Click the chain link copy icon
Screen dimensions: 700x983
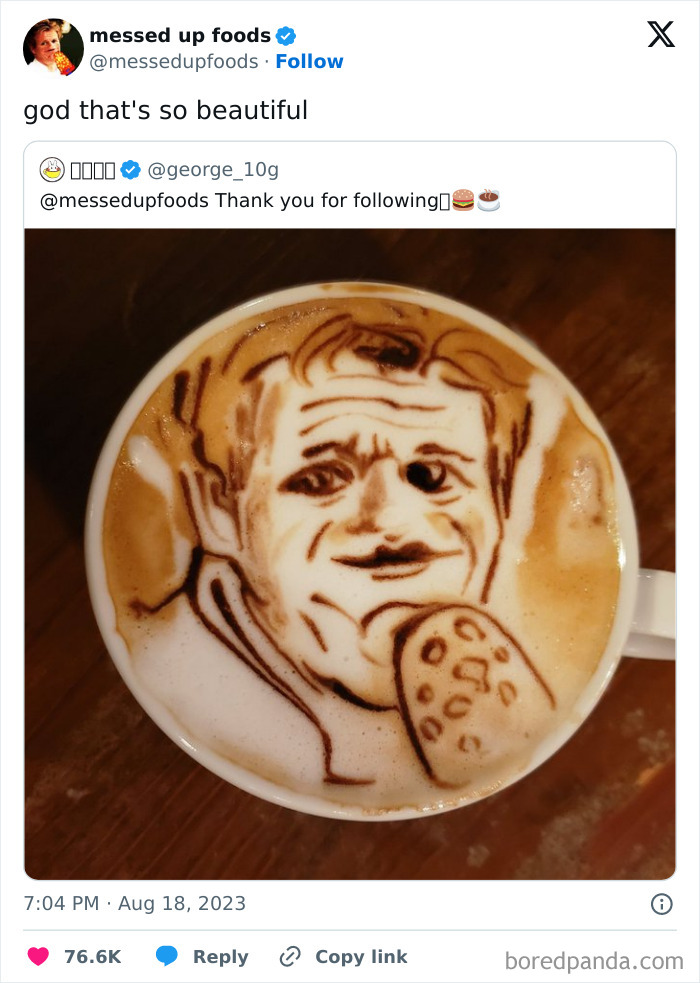coord(290,957)
